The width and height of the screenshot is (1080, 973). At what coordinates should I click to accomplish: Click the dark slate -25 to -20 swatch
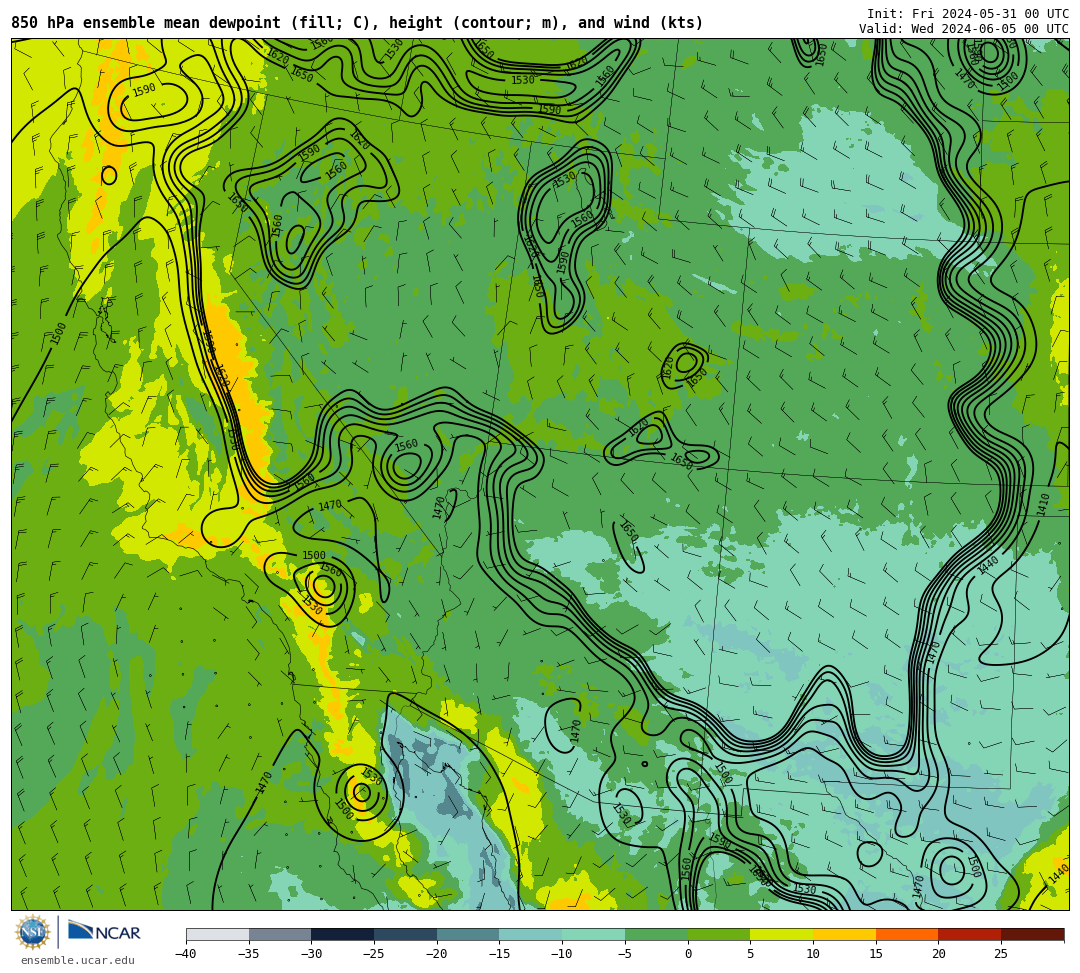(x=405, y=934)
